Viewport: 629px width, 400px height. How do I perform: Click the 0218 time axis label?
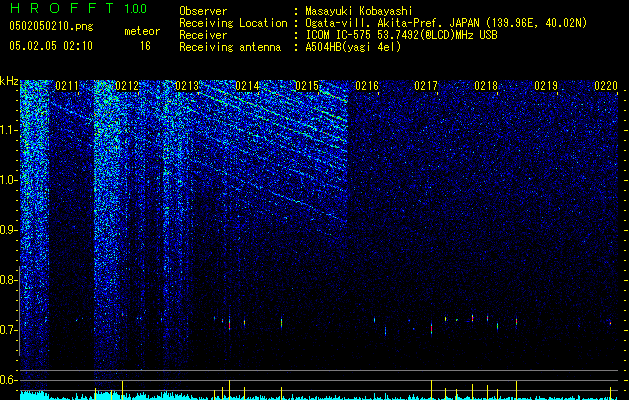486,86
